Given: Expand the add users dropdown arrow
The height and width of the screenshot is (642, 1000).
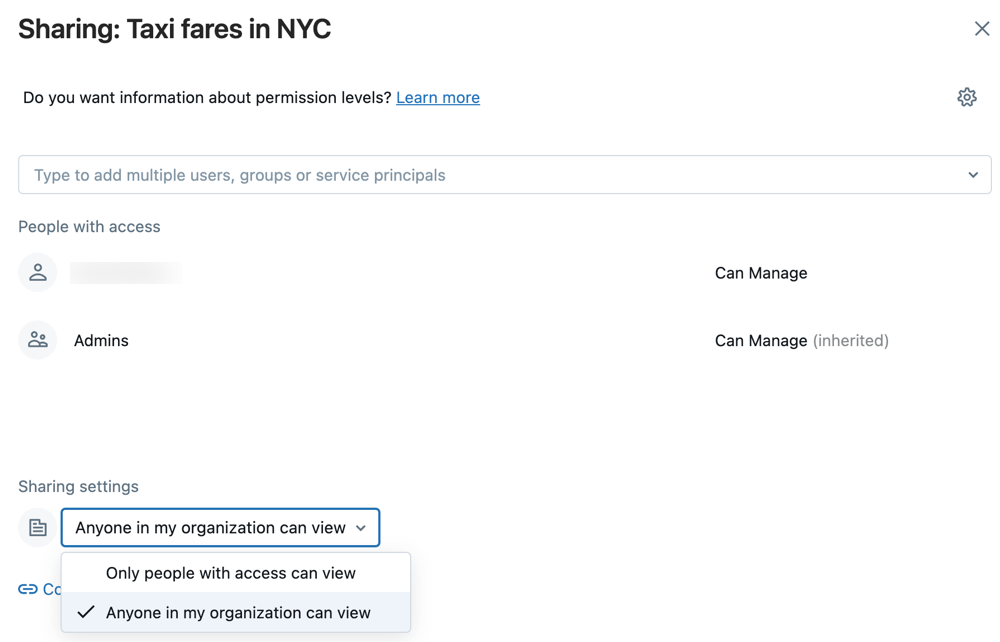Looking at the screenshot, I should click(973, 175).
